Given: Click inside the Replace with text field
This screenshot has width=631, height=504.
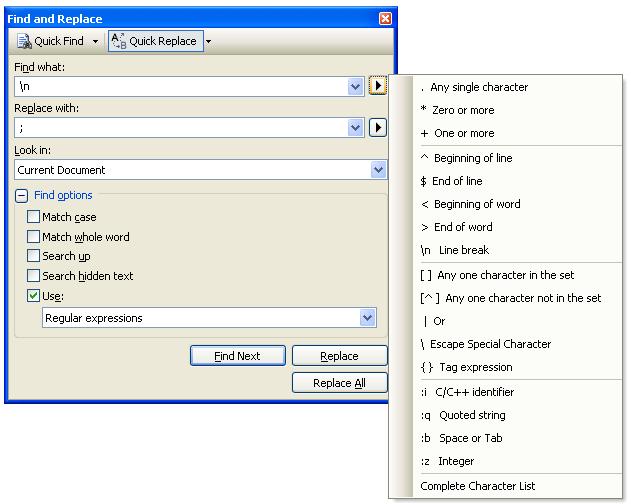Looking at the screenshot, I should [181, 128].
